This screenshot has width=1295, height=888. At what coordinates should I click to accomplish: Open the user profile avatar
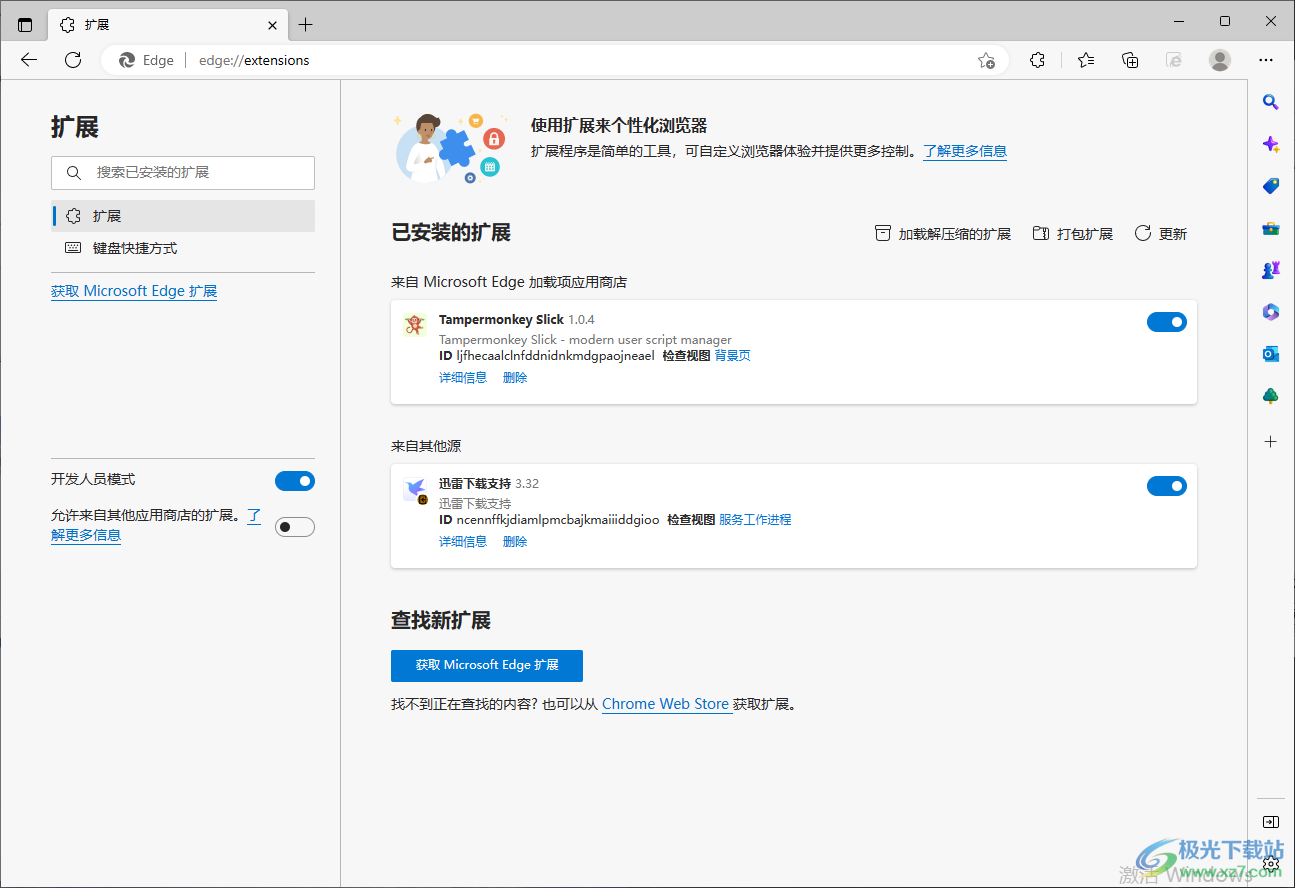pyautogui.click(x=1220, y=60)
